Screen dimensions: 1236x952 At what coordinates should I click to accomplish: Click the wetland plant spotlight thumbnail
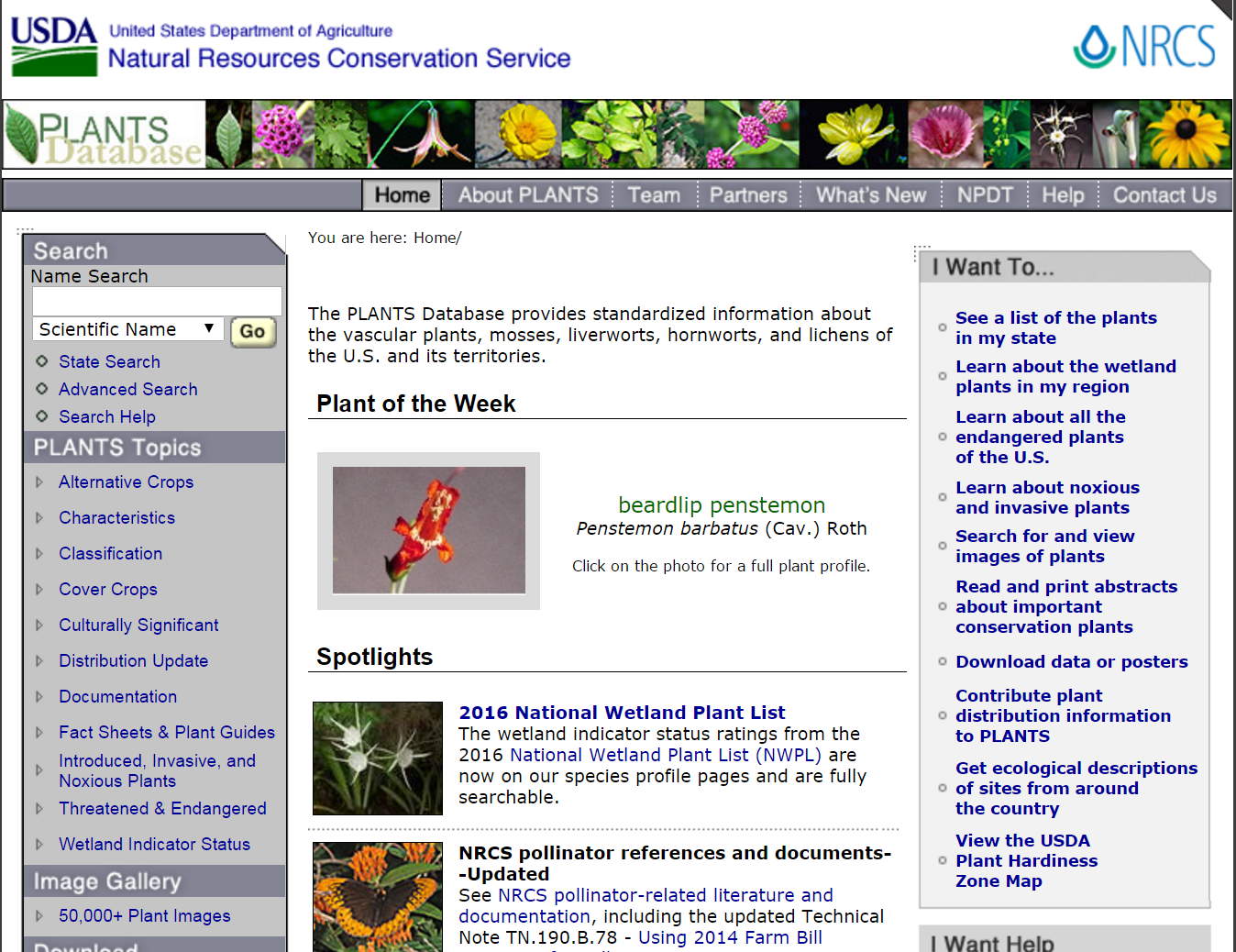tap(378, 758)
